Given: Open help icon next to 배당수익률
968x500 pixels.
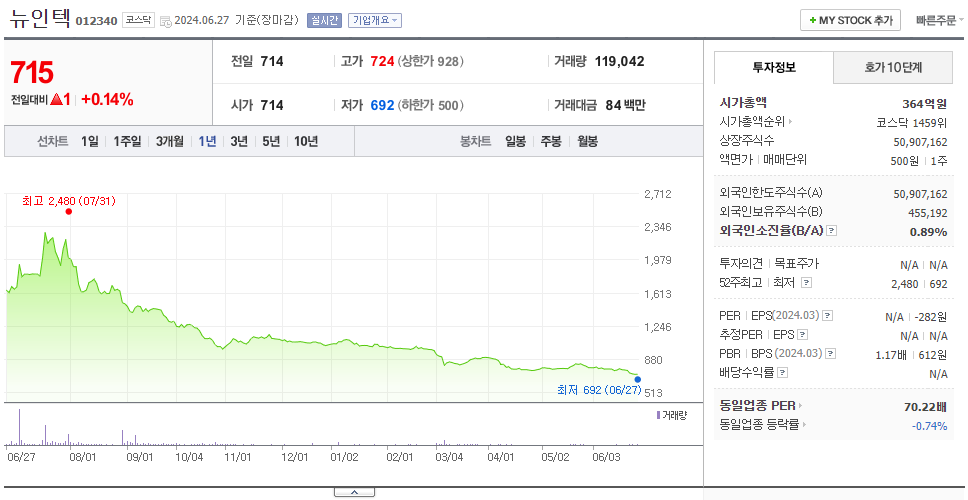Looking at the screenshot, I should click(x=783, y=373).
